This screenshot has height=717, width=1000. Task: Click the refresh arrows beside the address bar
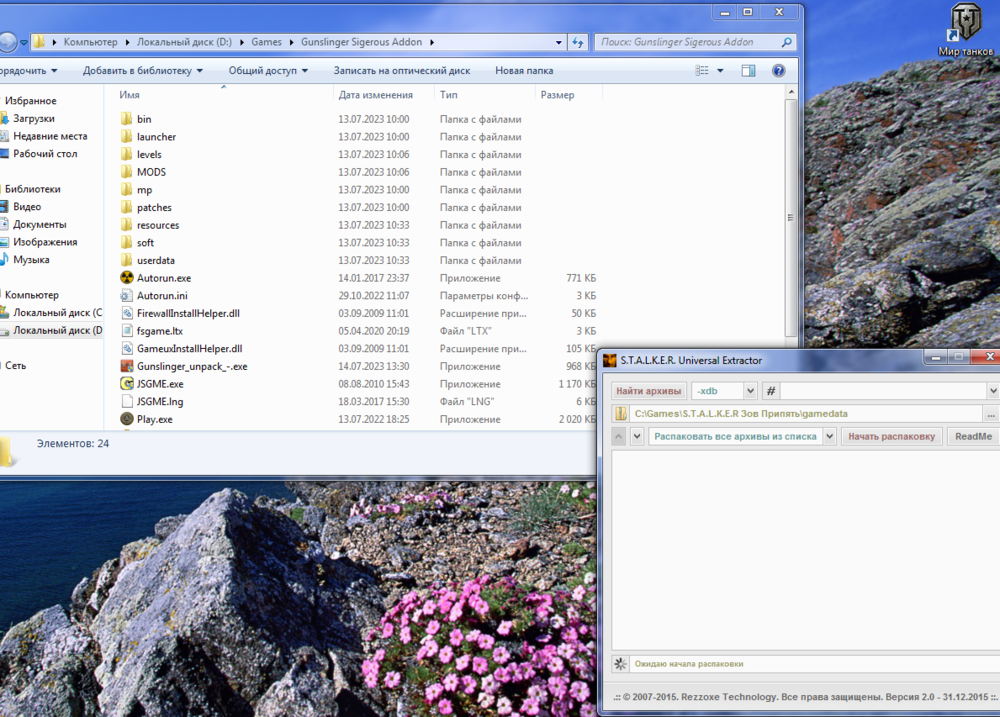(577, 42)
